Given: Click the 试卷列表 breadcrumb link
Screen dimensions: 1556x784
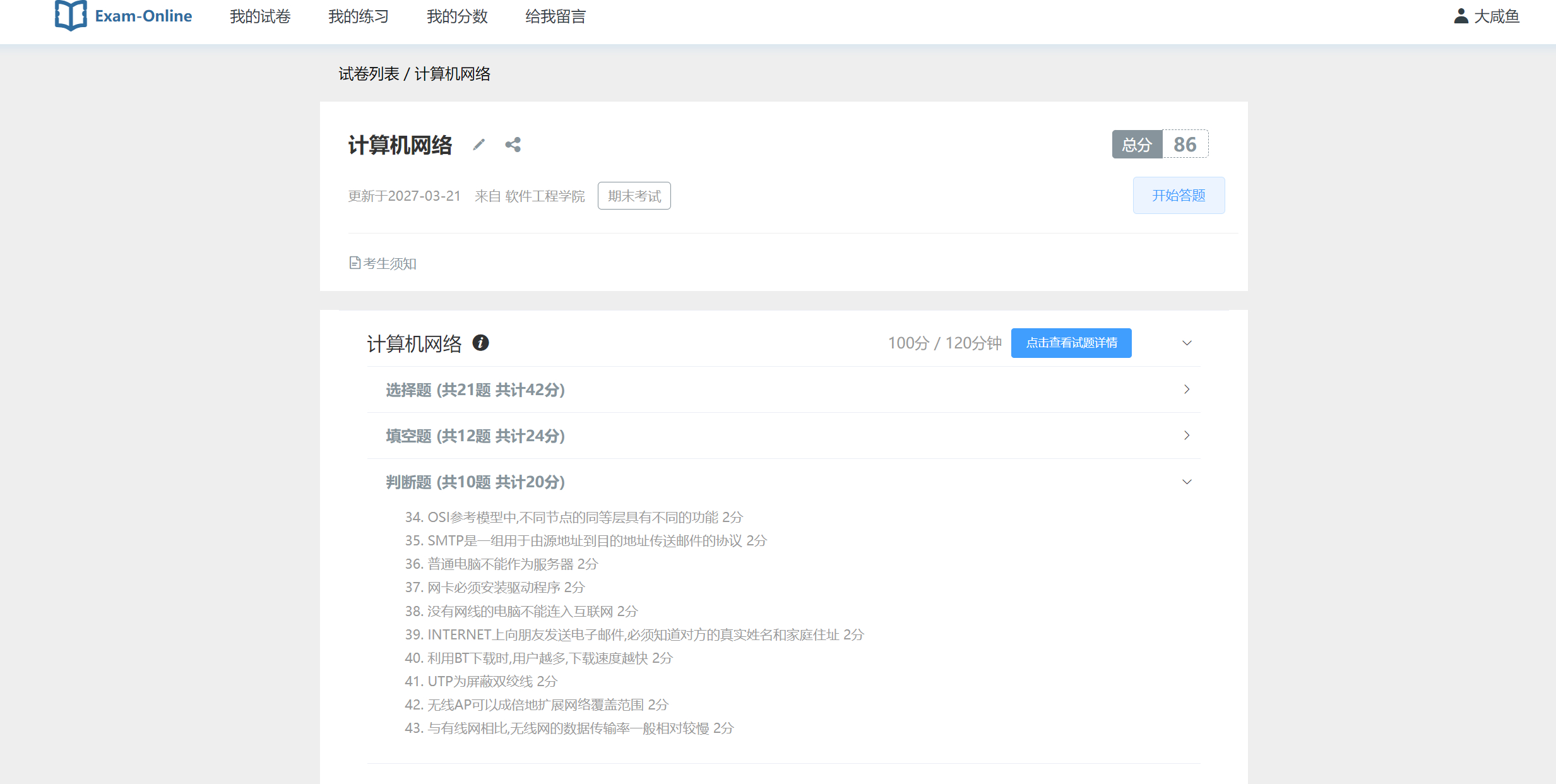Looking at the screenshot, I should coord(369,74).
